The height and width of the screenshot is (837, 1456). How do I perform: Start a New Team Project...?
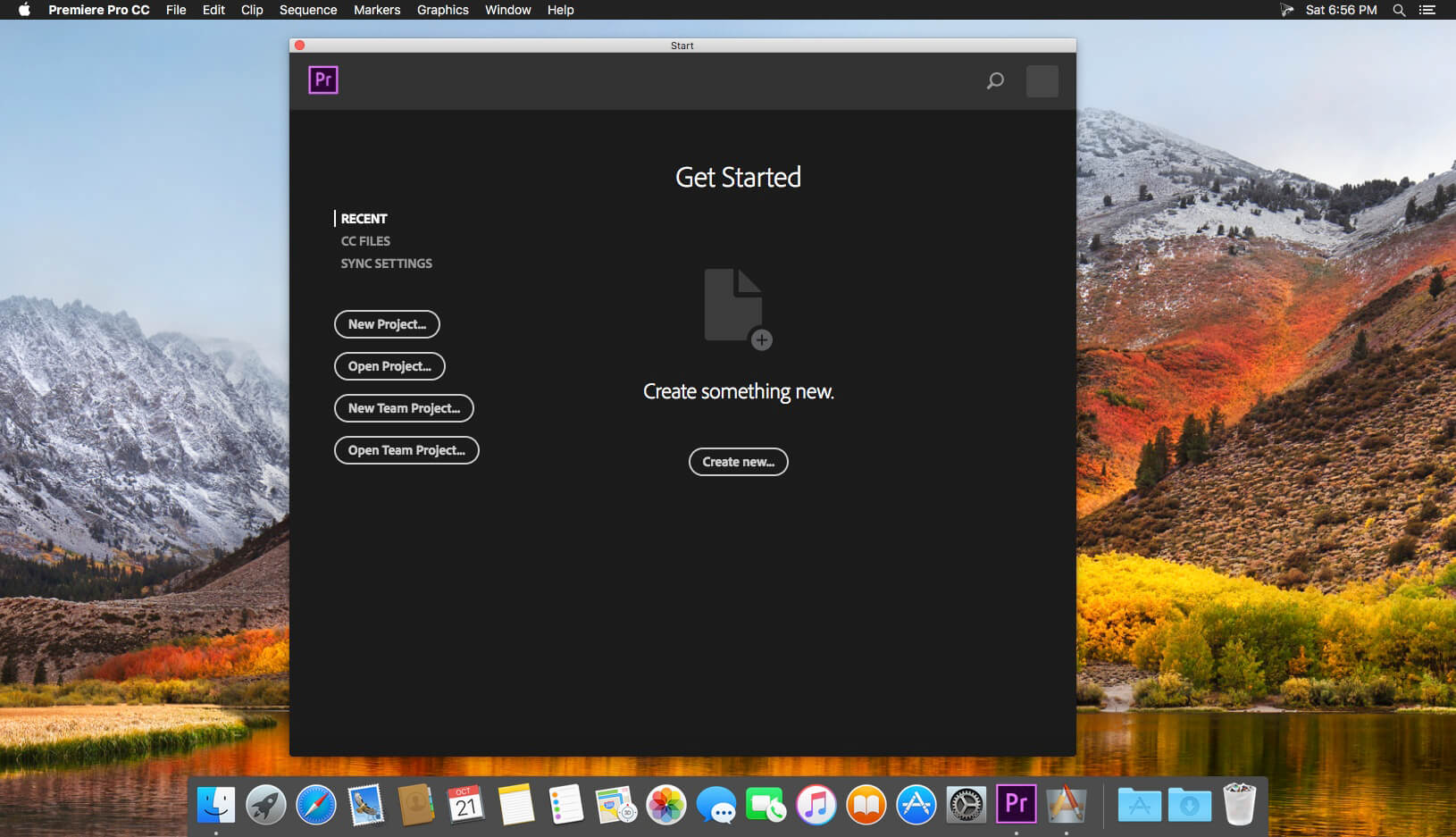click(x=404, y=408)
